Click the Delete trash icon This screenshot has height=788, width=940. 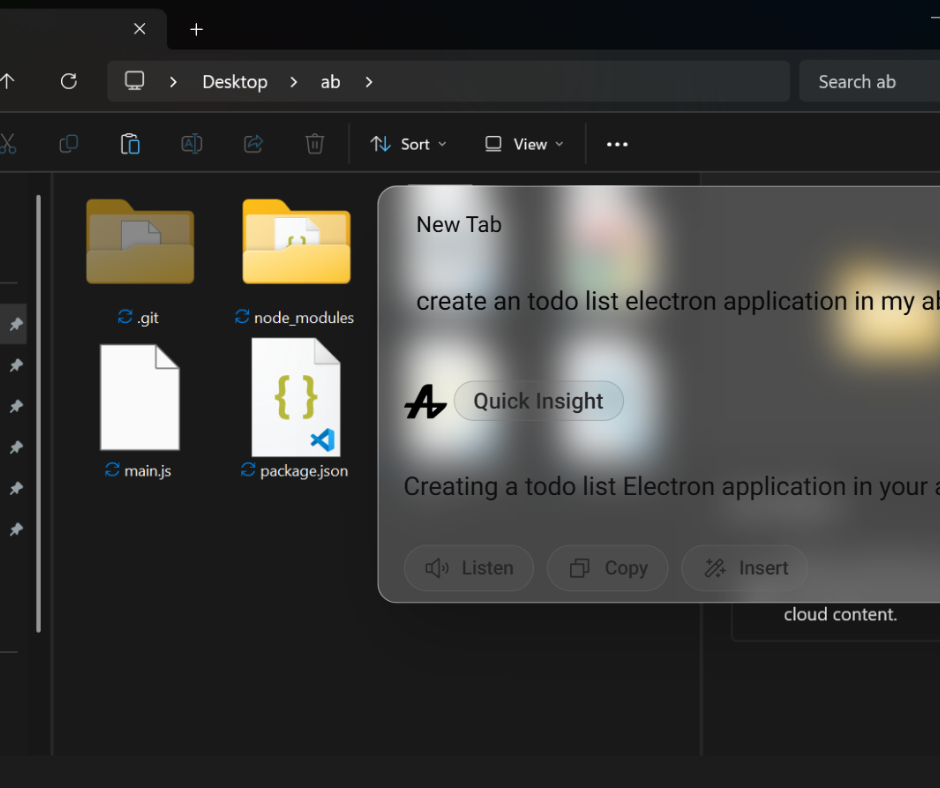pos(315,144)
